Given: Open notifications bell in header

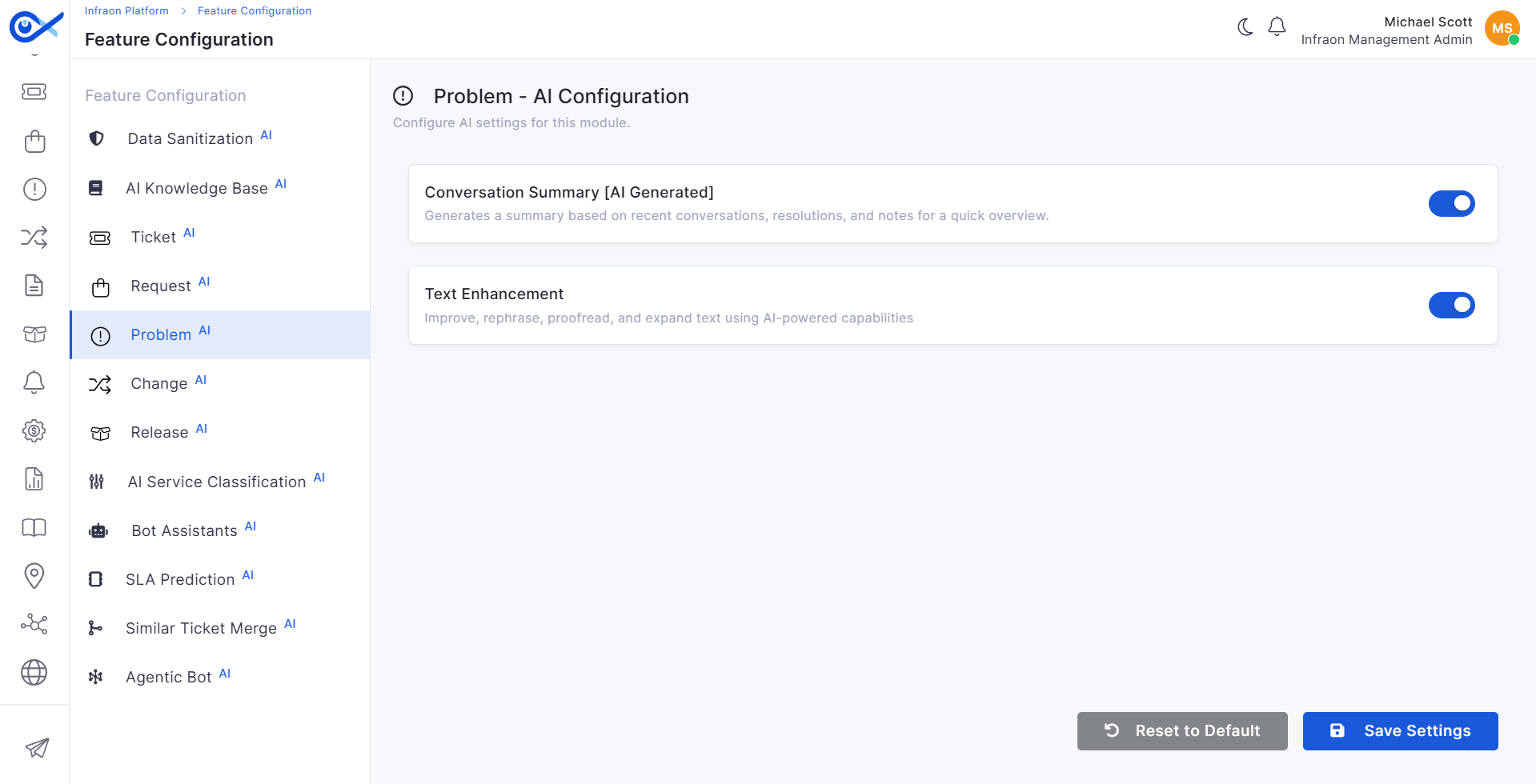Looking at the screenshot, I should tap(1277, 27).
